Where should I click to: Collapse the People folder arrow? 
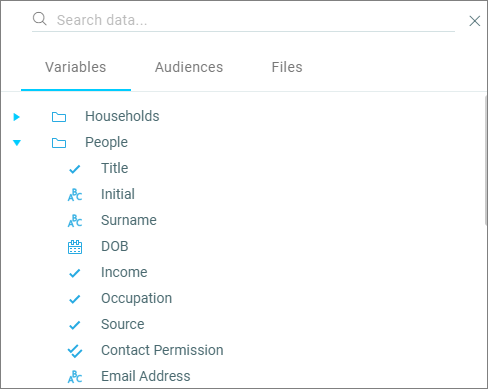17,143
